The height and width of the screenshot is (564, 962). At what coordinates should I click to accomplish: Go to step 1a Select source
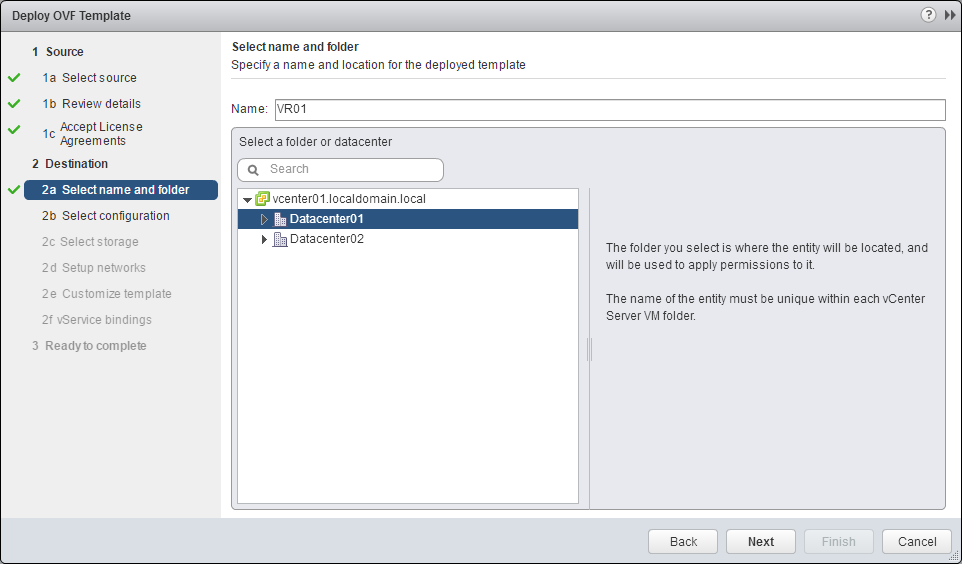click(x=99, y=78)
